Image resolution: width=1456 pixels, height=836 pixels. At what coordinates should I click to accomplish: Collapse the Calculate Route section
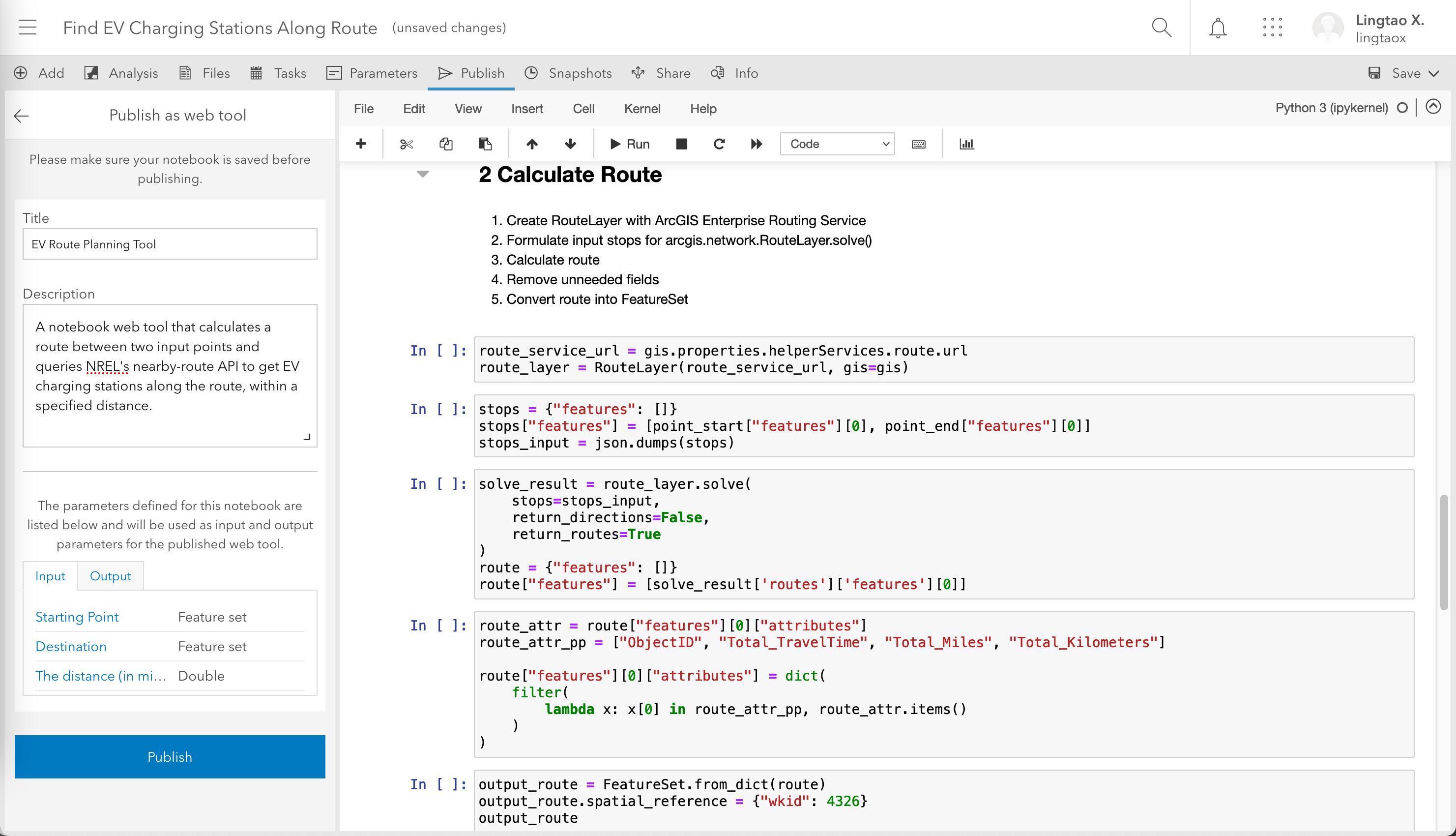pos(421,175)
